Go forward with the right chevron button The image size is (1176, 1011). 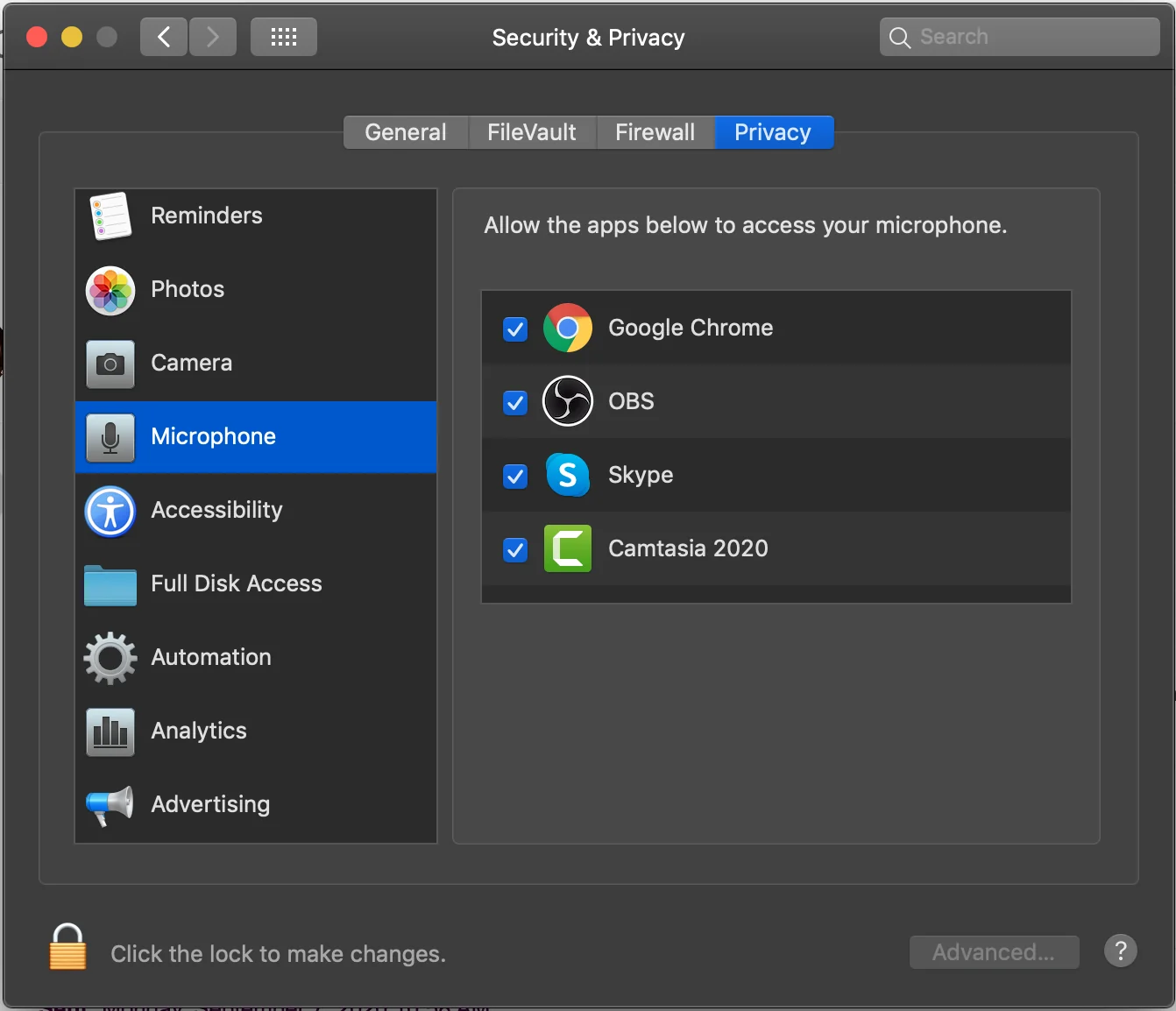[213, 37]
